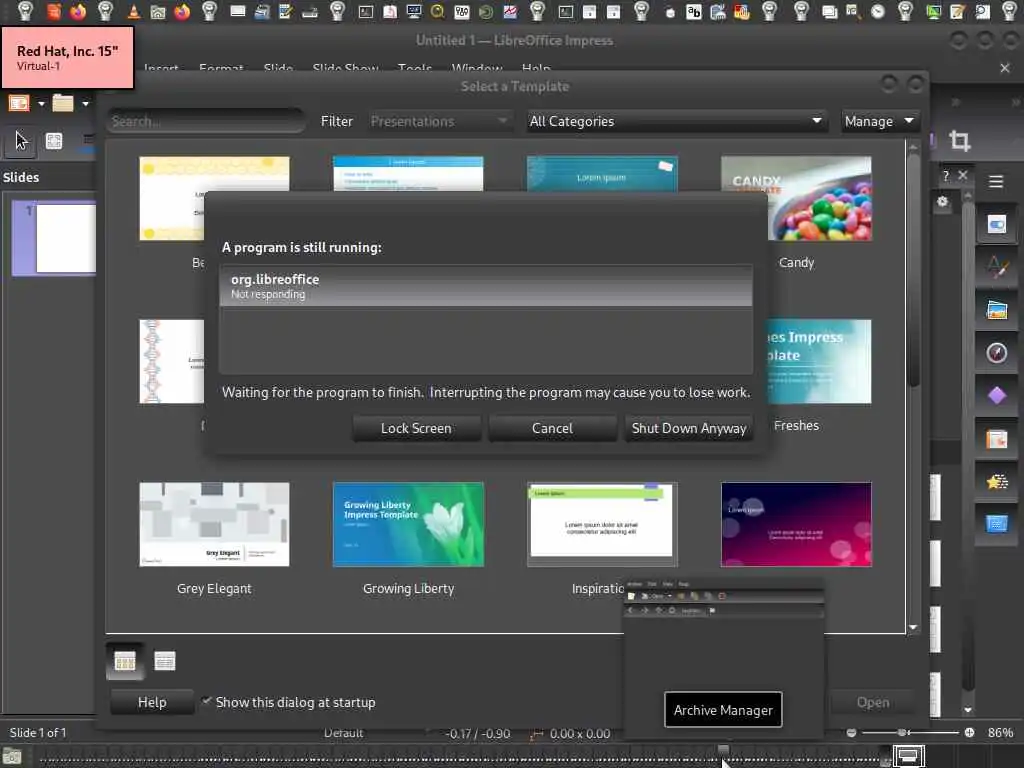Click the show desktop icon in the bottom panel
The image size is (1024, 768).
[x=908, y=756]
